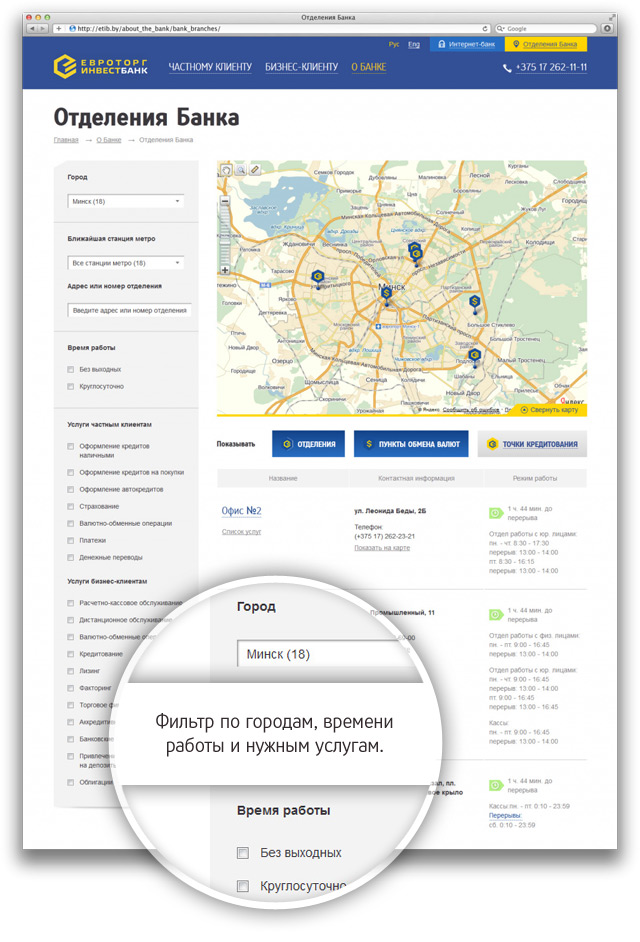Tick the Кредитование checkbox

pyautogui.click(x=71, y=654)
